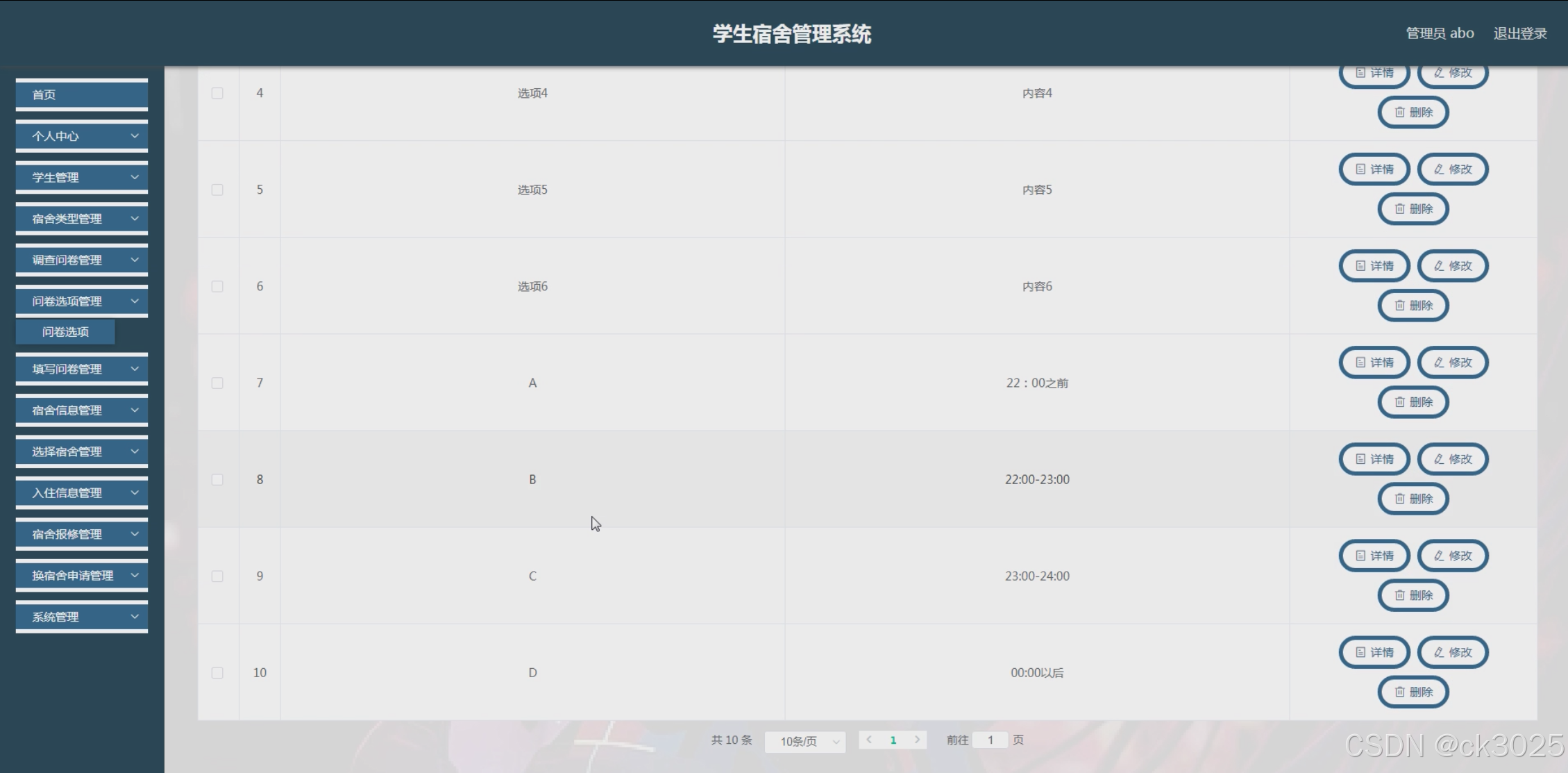Screen dimensions: 1568x773
Task: Expand the 学生管理 sidebar menu
Action: point(82,178)
